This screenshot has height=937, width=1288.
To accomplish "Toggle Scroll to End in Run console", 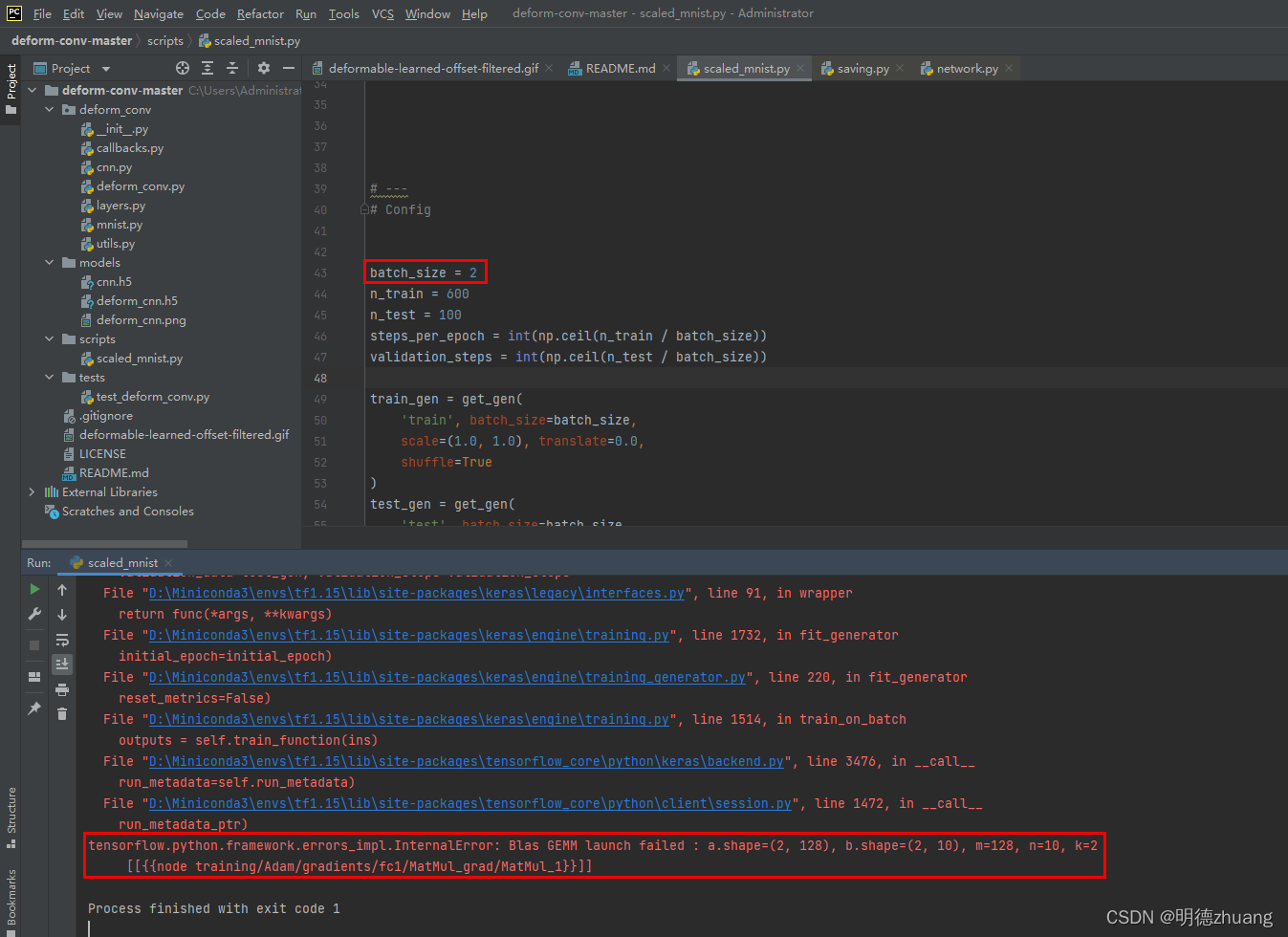I will coord(62,664).
